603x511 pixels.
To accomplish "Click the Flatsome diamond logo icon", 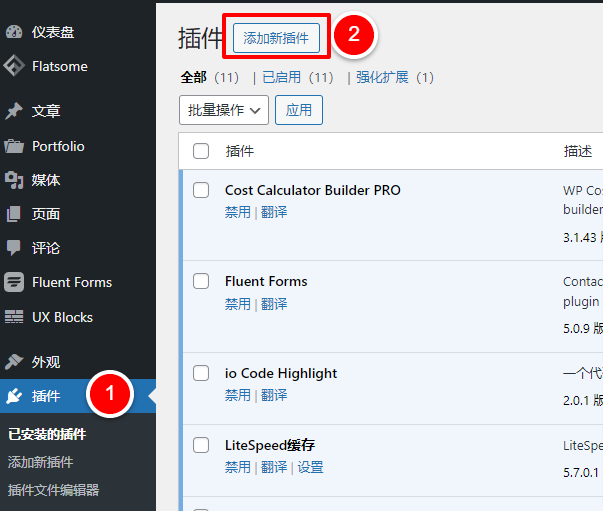I will 14,66.
